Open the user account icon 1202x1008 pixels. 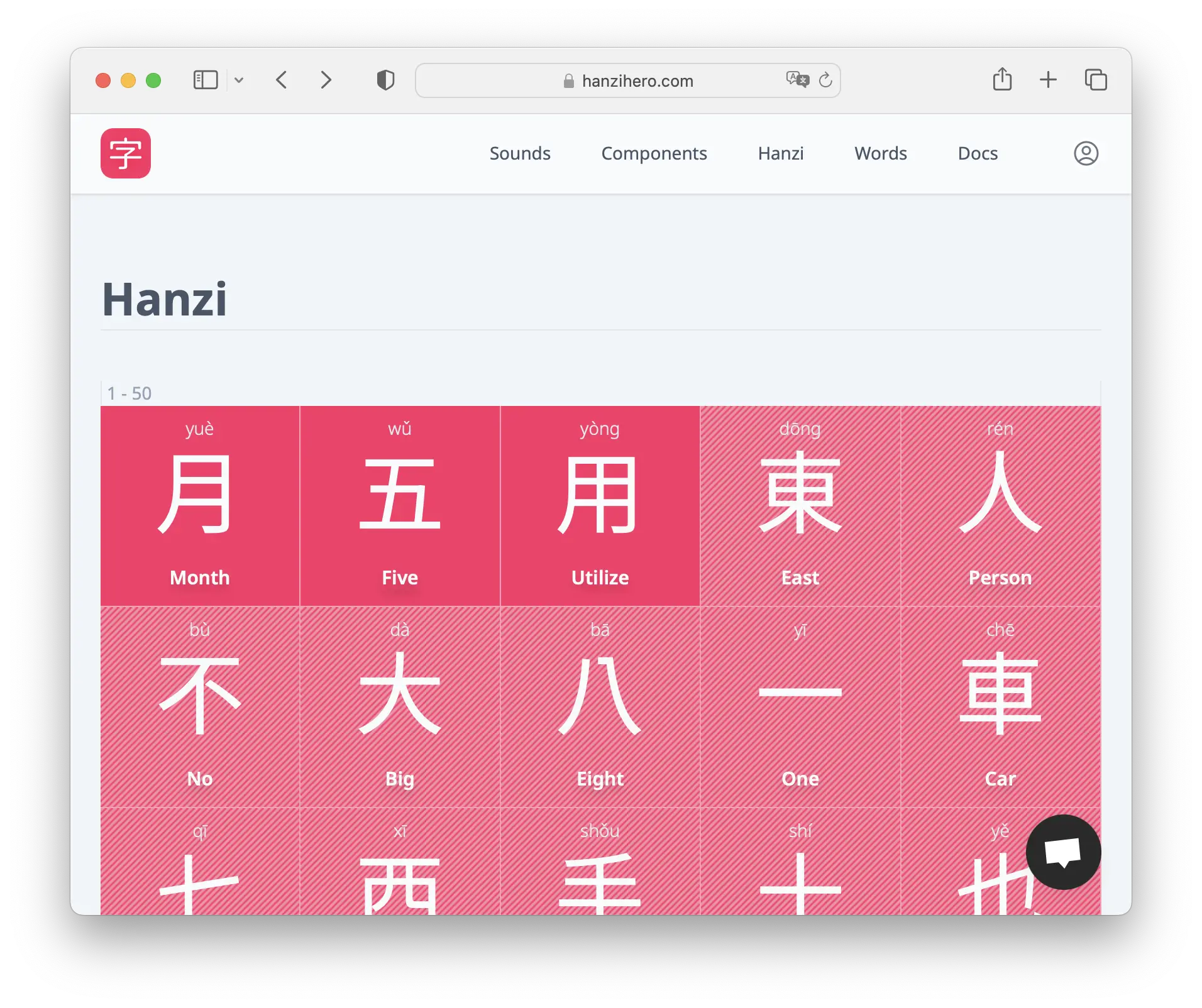[x=1088, y=153]
